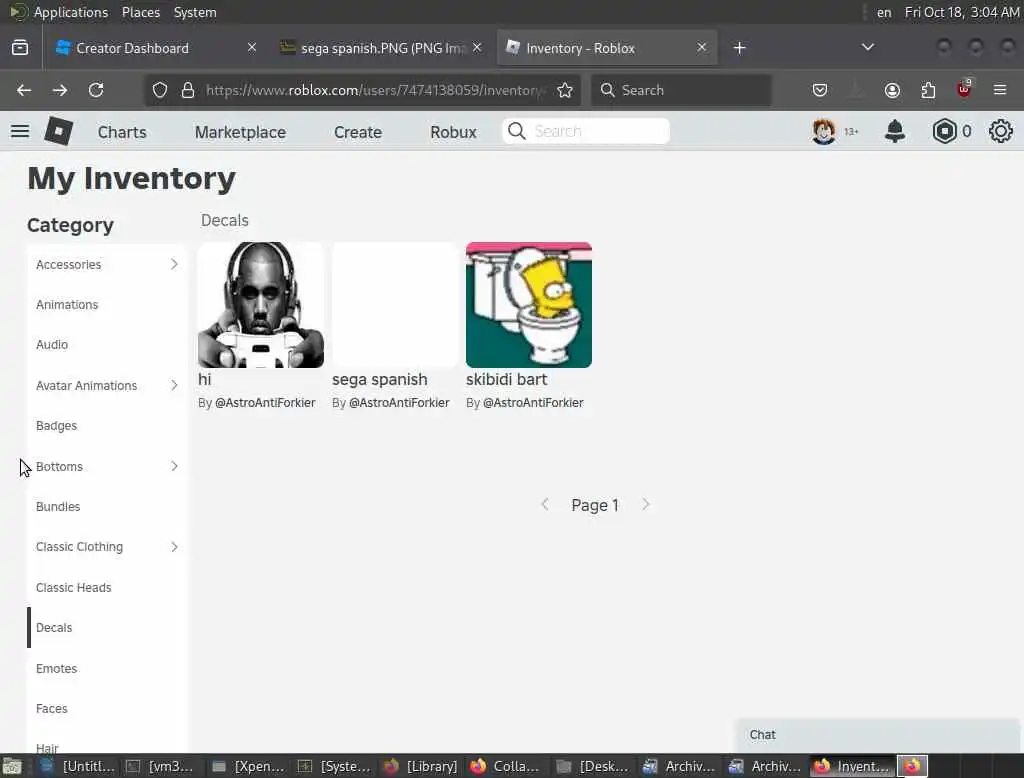The width and height of the screenshot is (1024, 778).
Task: Close the sega spanish.PNG tab
Action: click(x=477, y=47)
